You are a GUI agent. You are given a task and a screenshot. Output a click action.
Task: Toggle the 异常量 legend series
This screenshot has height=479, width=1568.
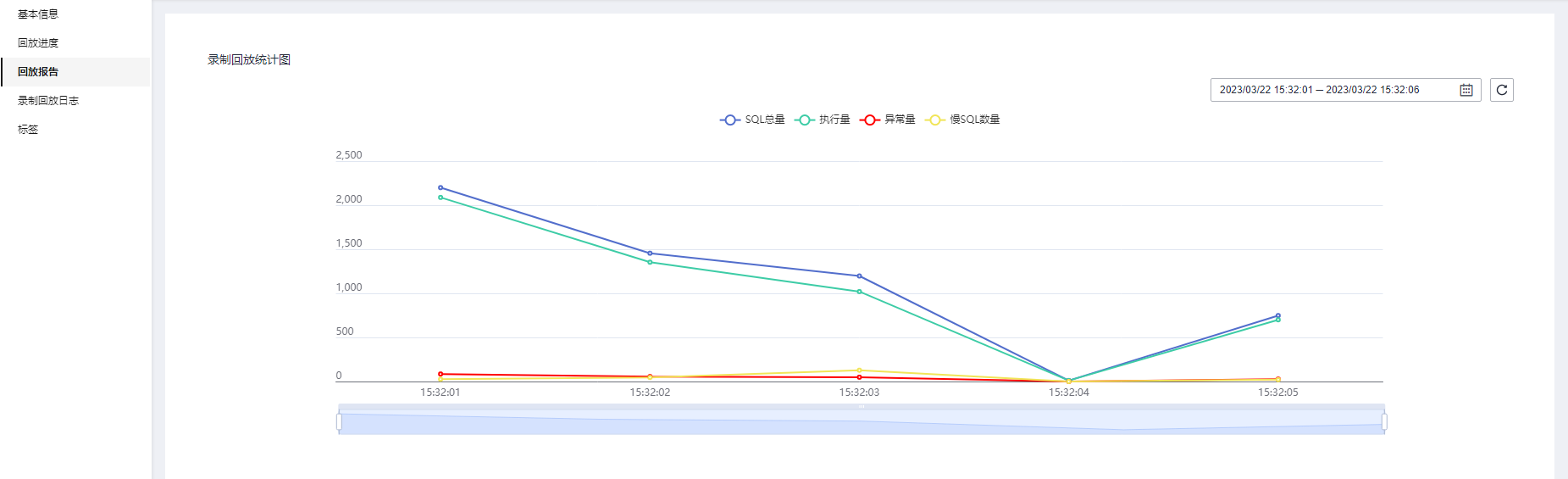pos(888,120)
